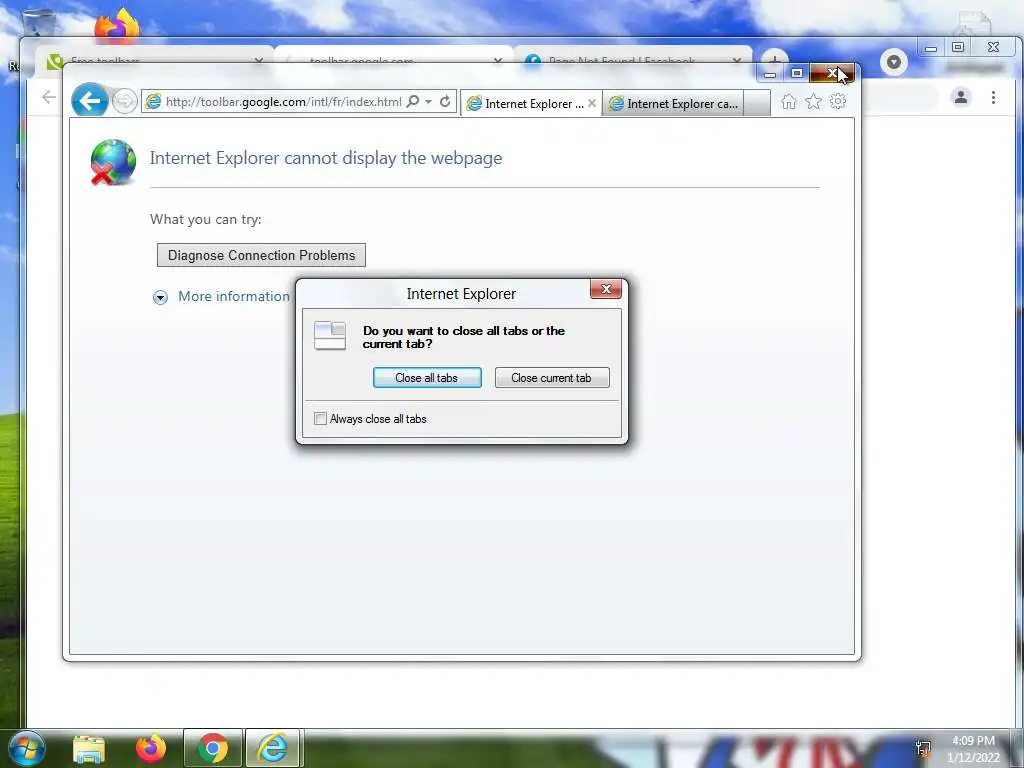Click Close current tab button

point(552,377)
